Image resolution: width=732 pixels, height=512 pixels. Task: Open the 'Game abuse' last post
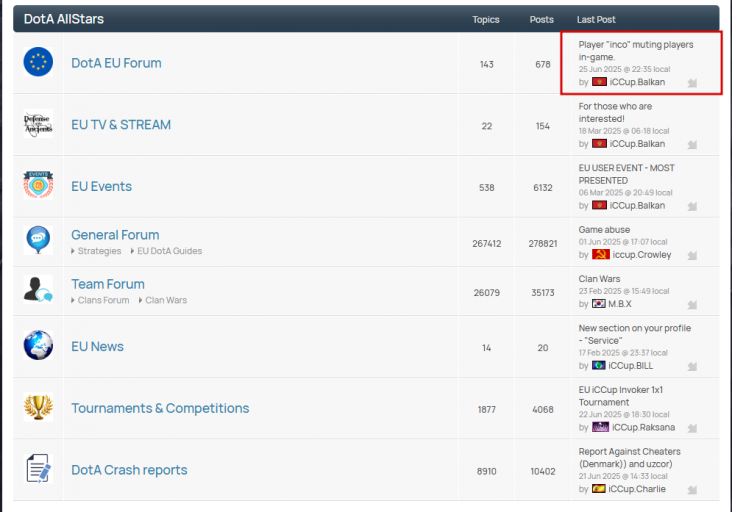pyautogui.click(x=604, y=230)
